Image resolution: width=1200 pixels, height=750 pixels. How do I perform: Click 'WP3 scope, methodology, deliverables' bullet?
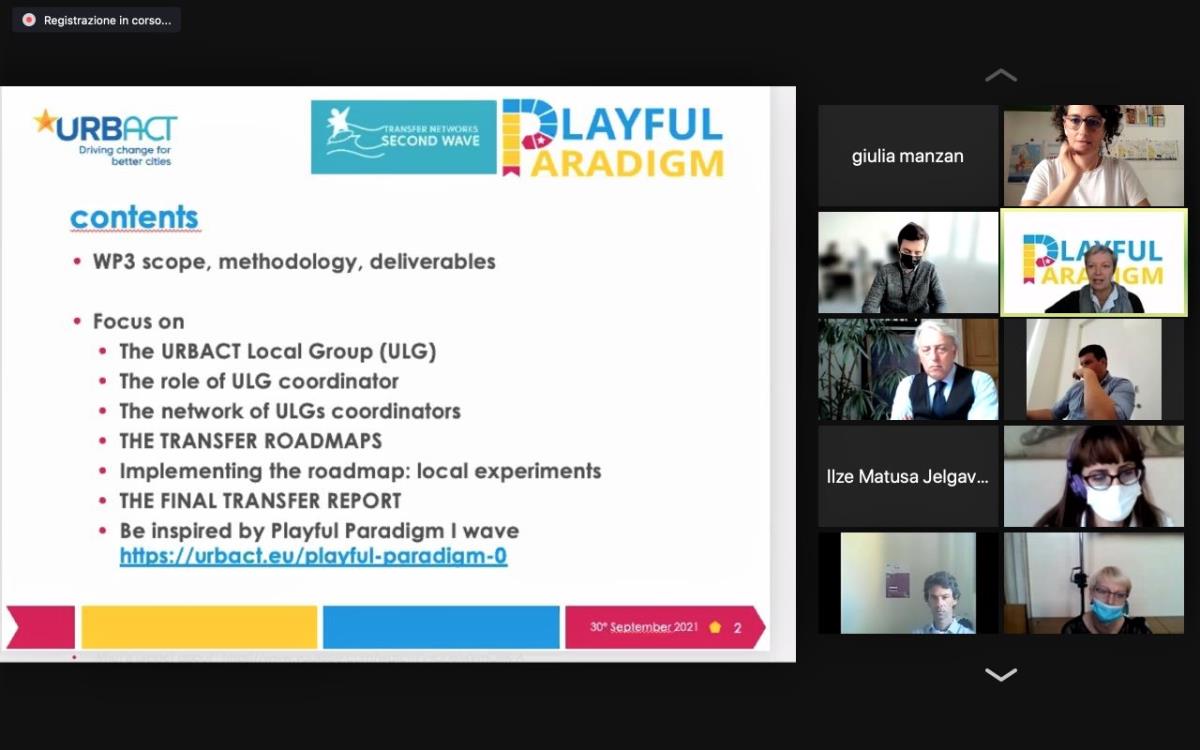[x=294, y=262]
